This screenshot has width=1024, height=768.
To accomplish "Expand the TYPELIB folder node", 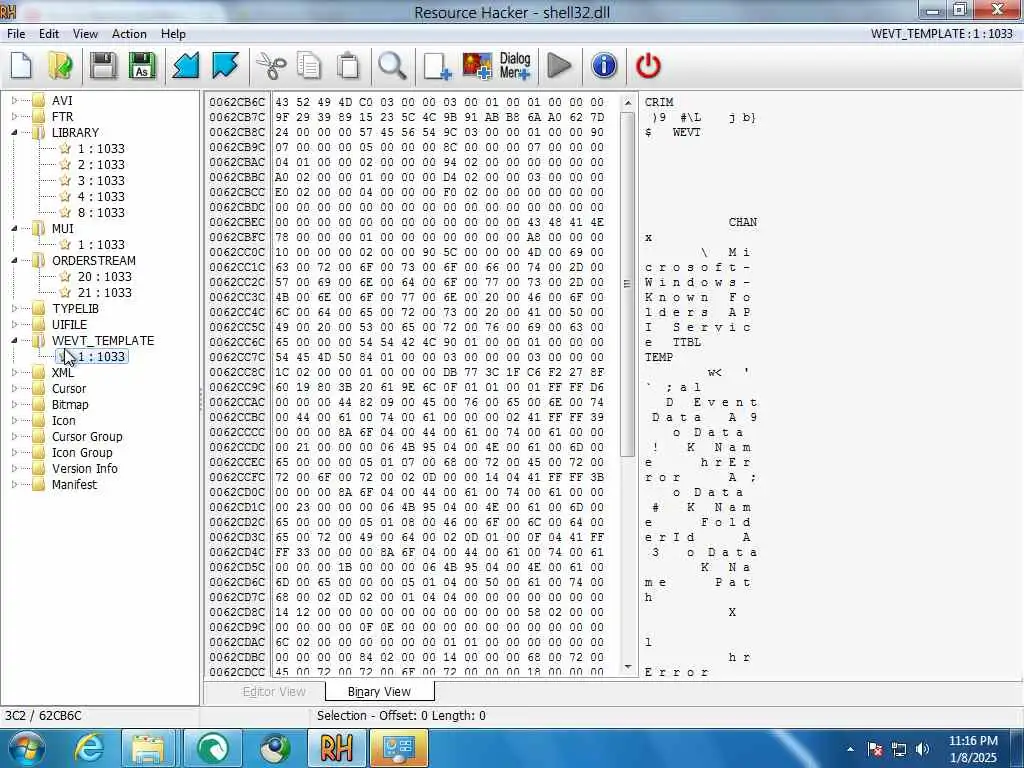I will pyautogui.click(x=14, y=308).
